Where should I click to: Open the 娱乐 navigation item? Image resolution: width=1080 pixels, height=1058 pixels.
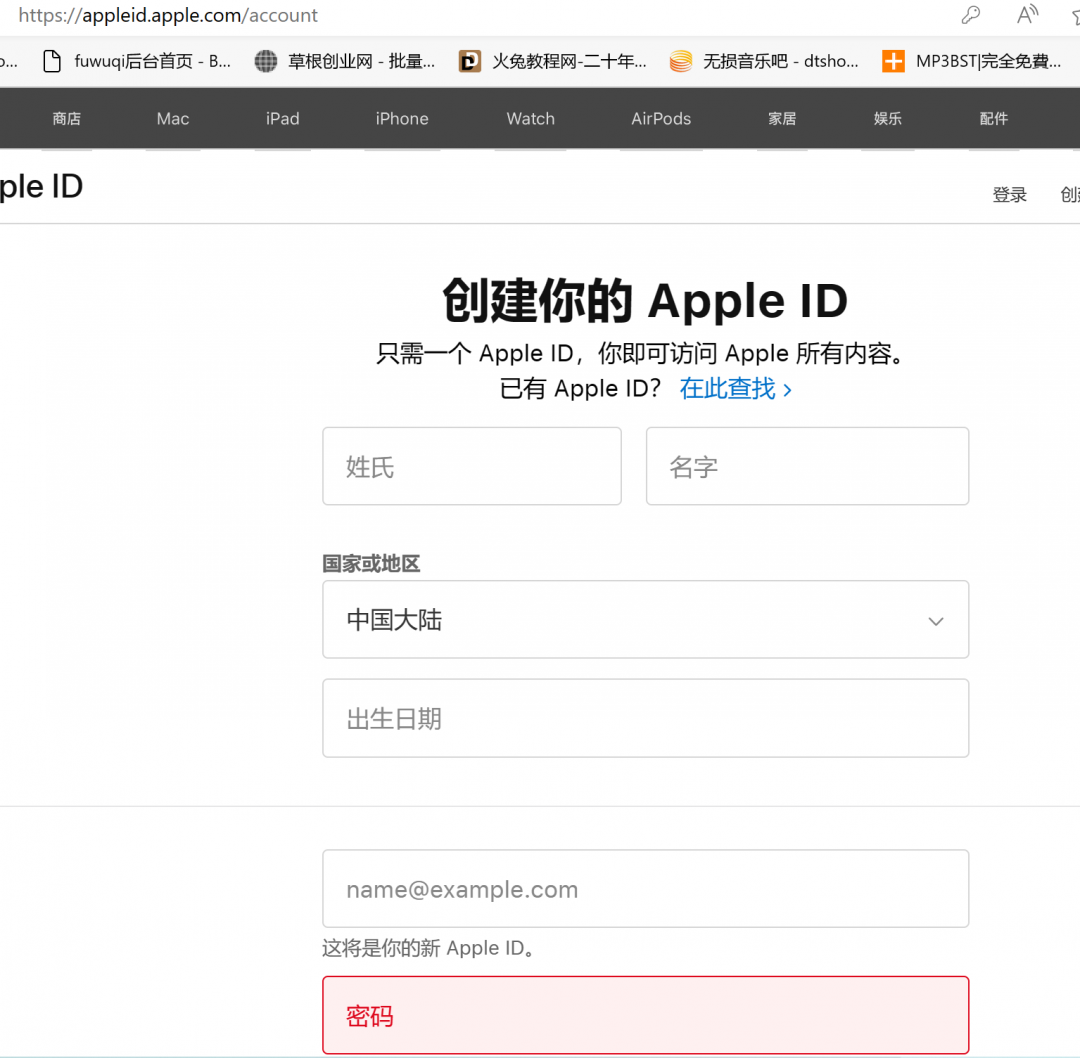pos(888,118)
